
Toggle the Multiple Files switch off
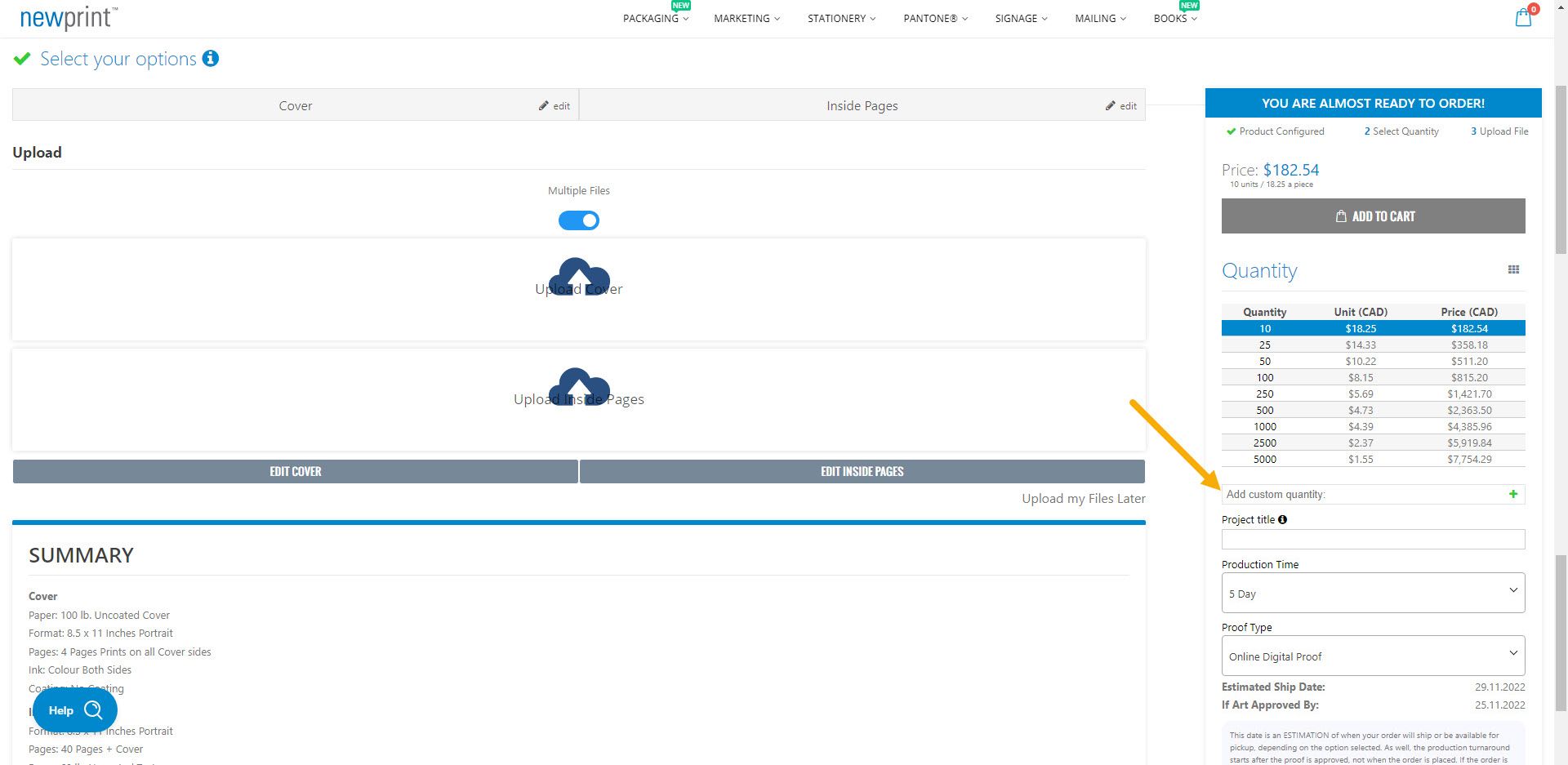pos(579,220)
